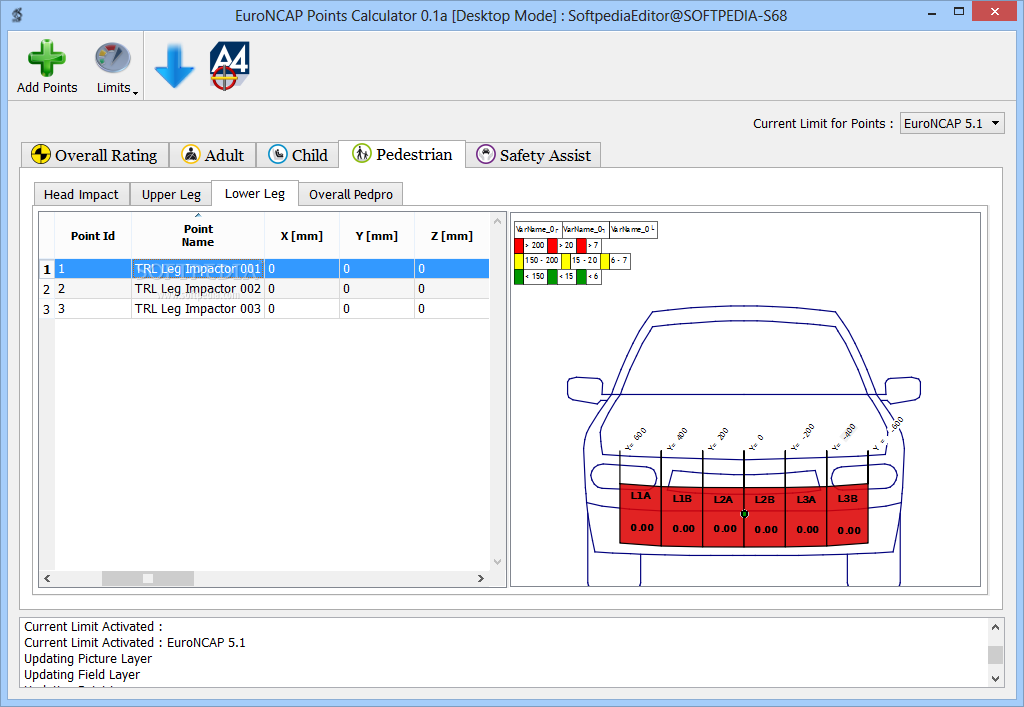Click the 'Updating Picture Layer' log line
1024x707 pixels.
pyautogui.click(x=88, y=659)
